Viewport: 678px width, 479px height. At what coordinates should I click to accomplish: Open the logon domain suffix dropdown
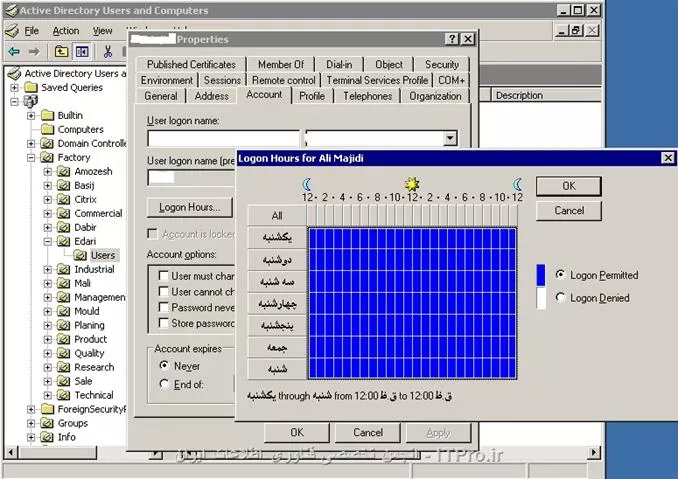(x=450, y=138)
